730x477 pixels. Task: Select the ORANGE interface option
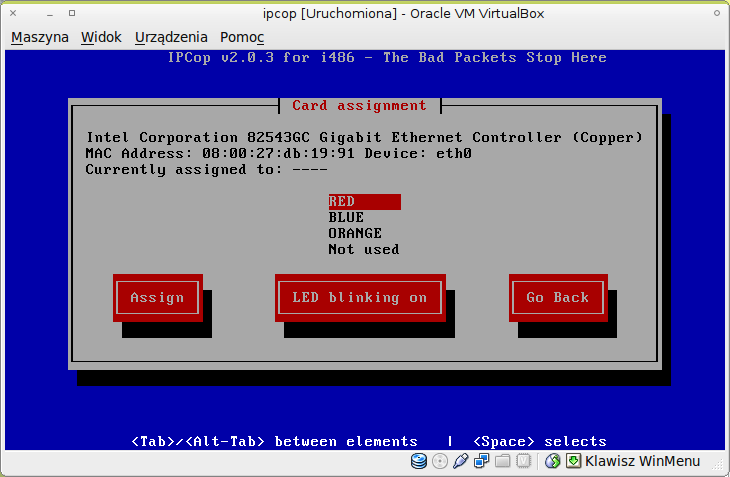coord(354,234)
